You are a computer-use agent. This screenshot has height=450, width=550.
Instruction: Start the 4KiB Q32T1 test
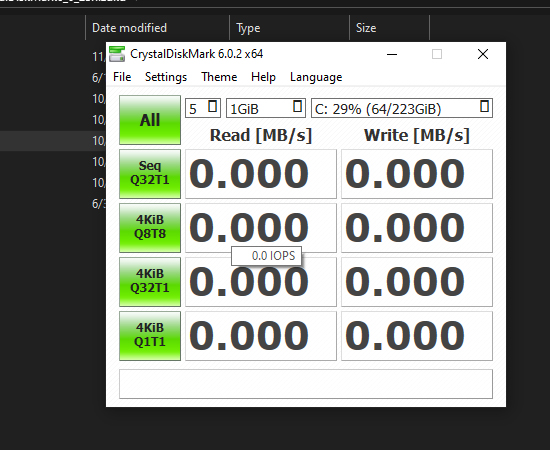coord(150,282)
